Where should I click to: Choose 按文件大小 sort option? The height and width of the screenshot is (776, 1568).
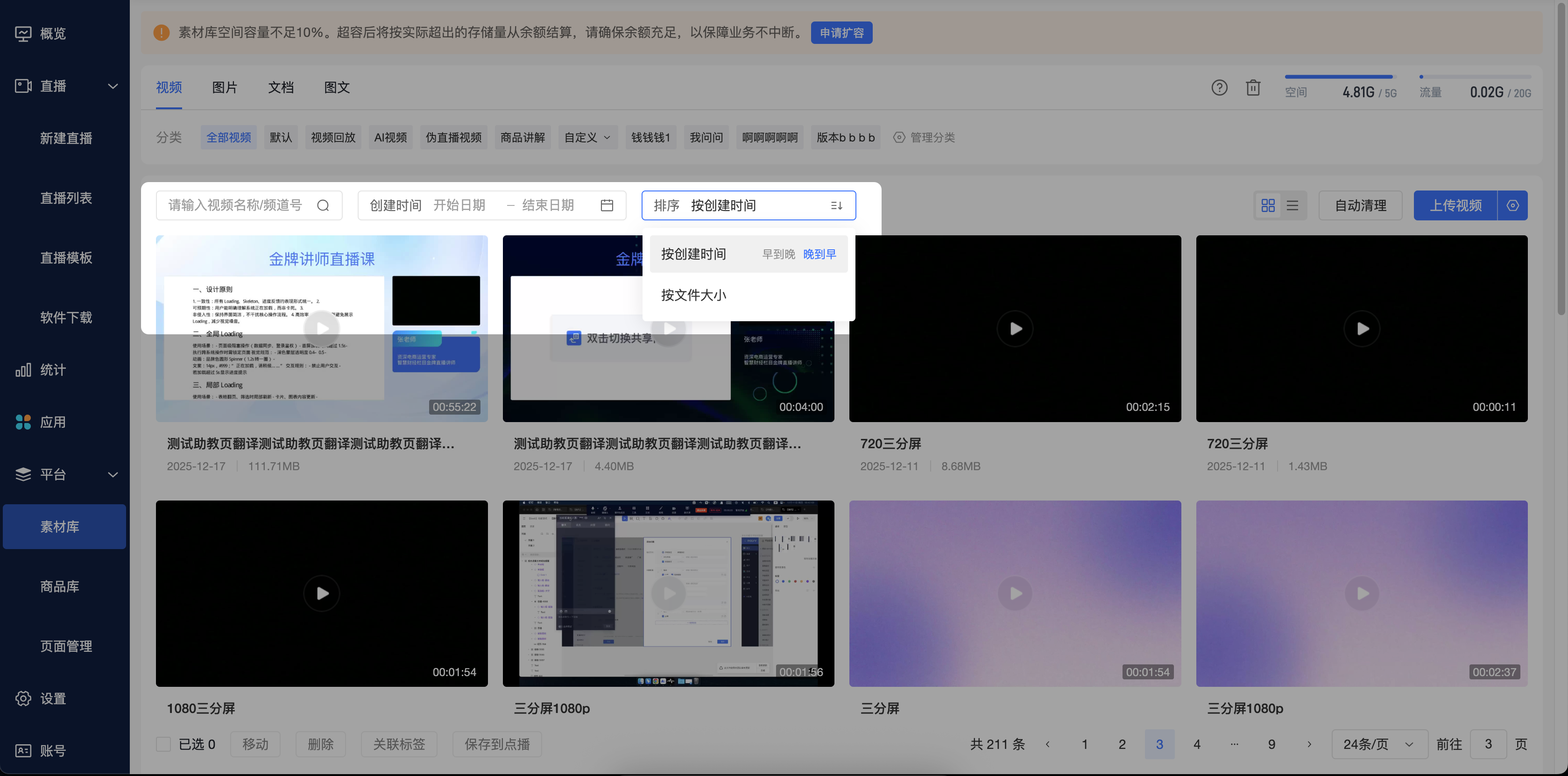pos(749,295)
